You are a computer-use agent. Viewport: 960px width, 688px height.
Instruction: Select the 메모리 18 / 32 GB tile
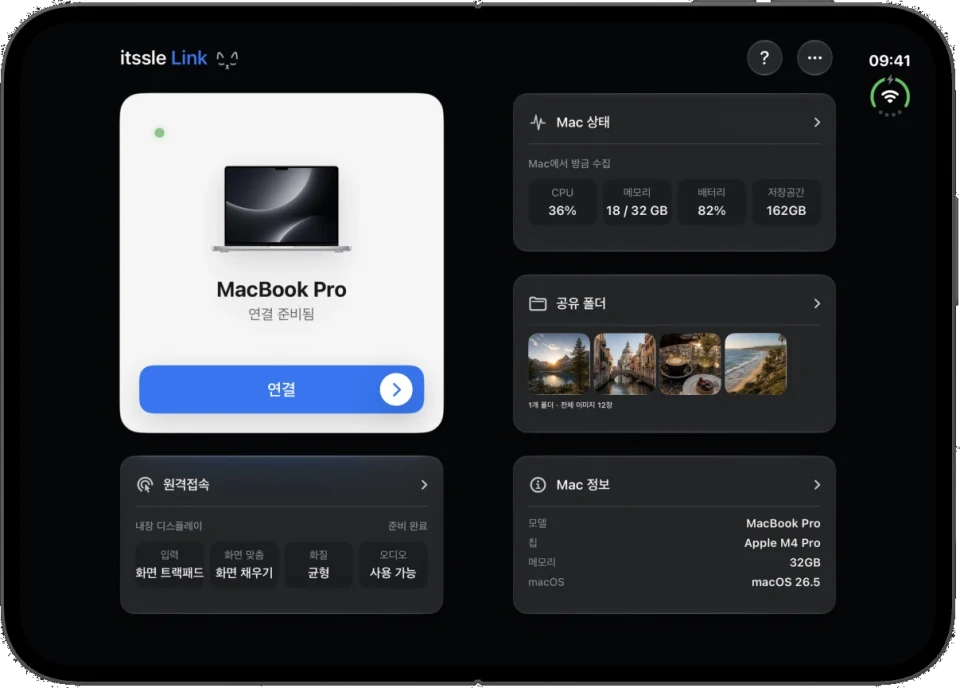(637, 202)
